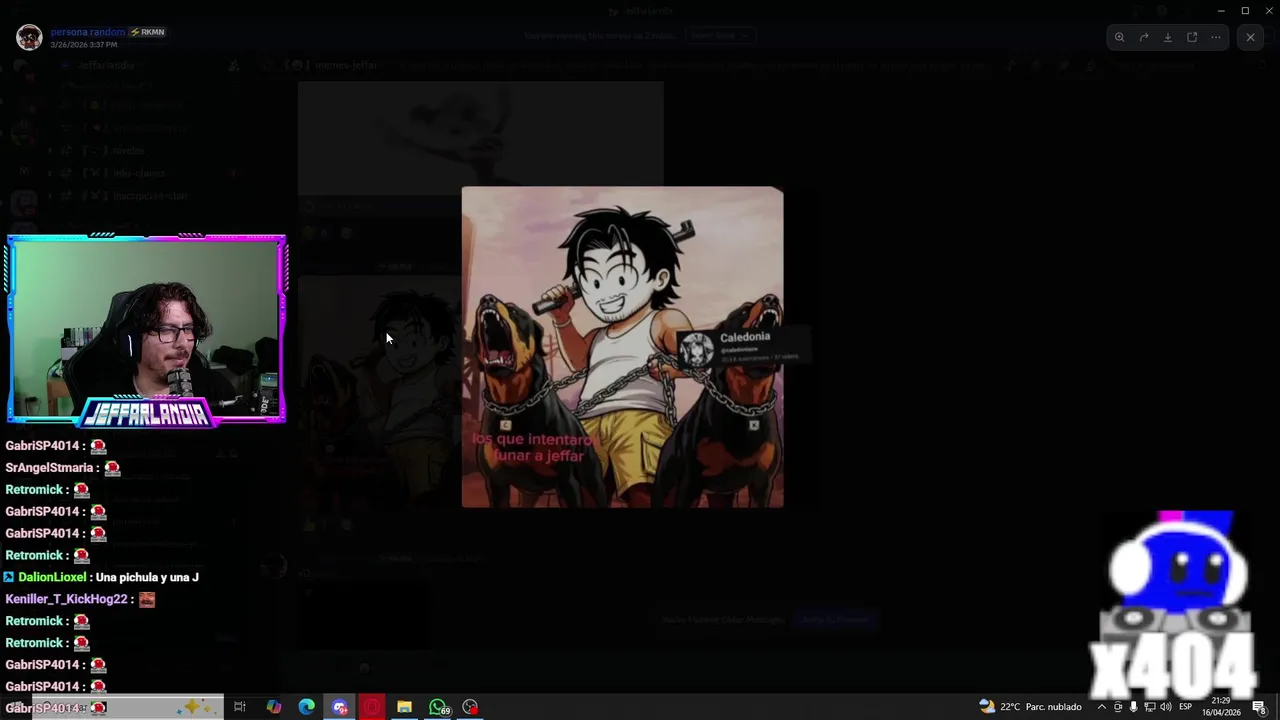The image size is (1280, 720).
Task: Open network settings tray icon
Action: coord(1150,707)
